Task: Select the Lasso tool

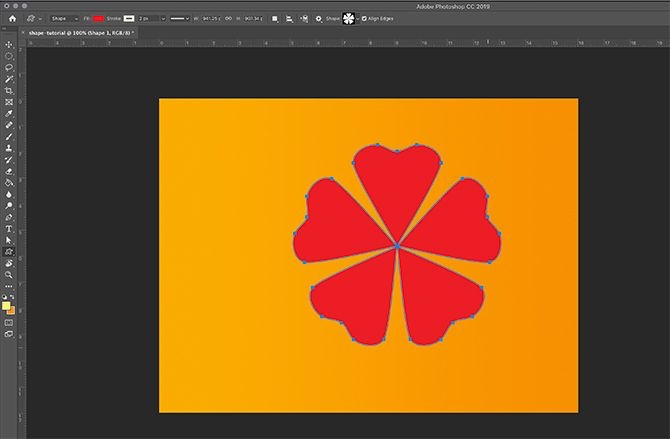Action: click(9, 67)
